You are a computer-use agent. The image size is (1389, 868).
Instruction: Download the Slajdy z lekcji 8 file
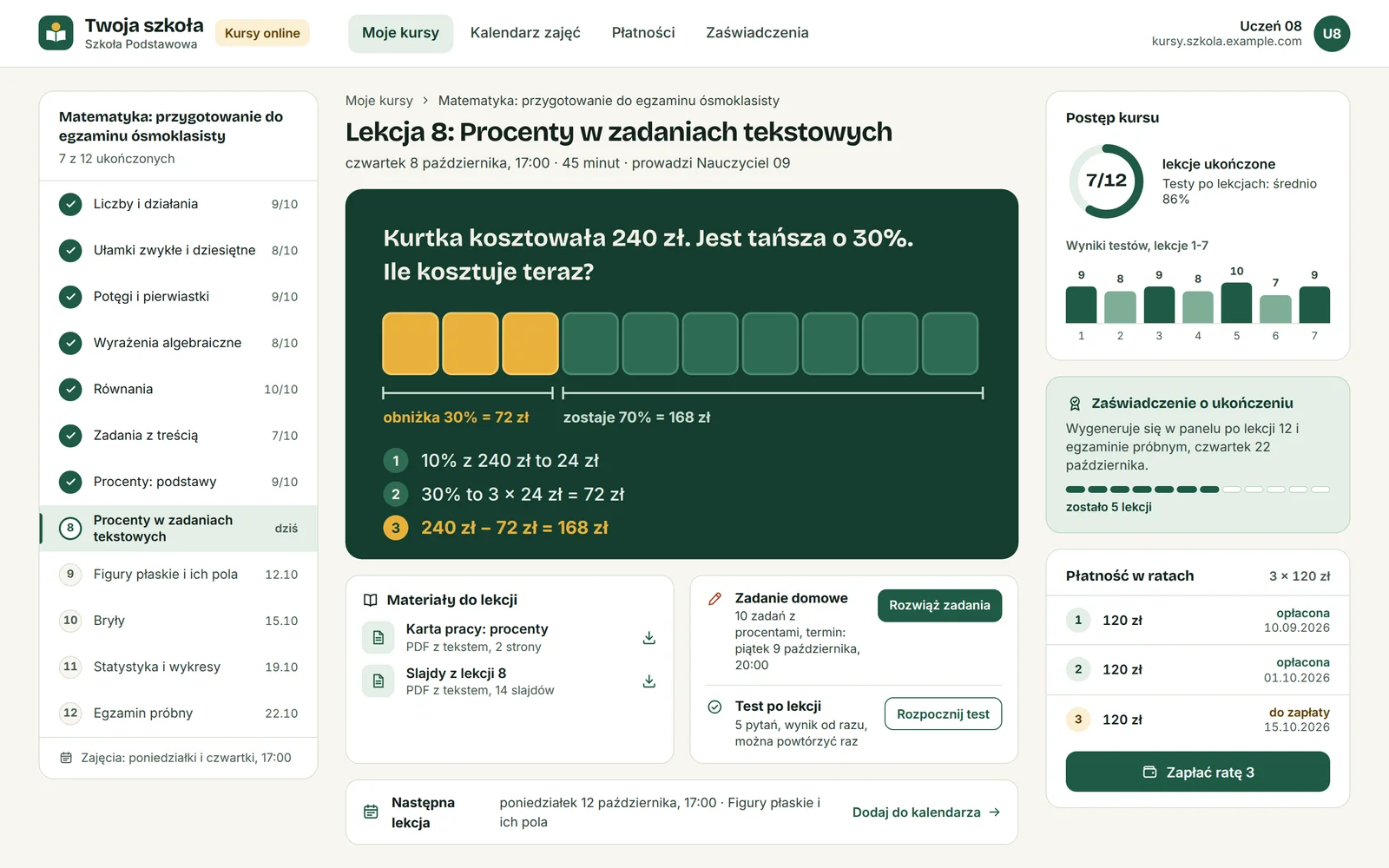tap(648, 681)
